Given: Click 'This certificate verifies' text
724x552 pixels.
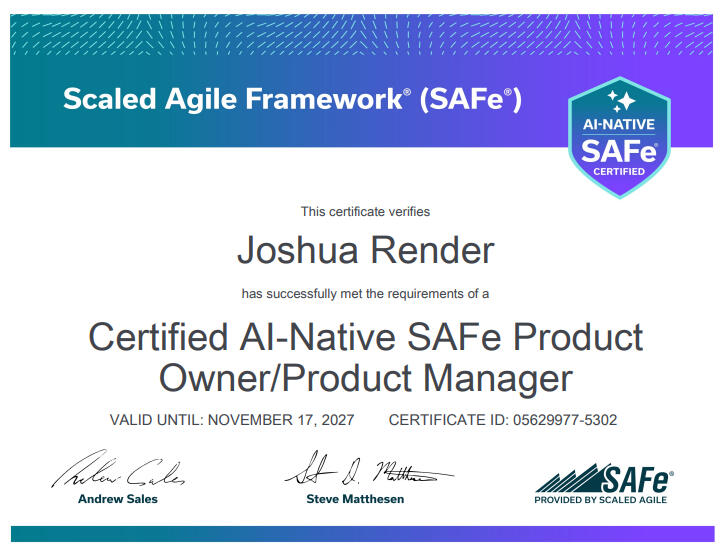Looking at the screenshot, I should pos(365,212).
